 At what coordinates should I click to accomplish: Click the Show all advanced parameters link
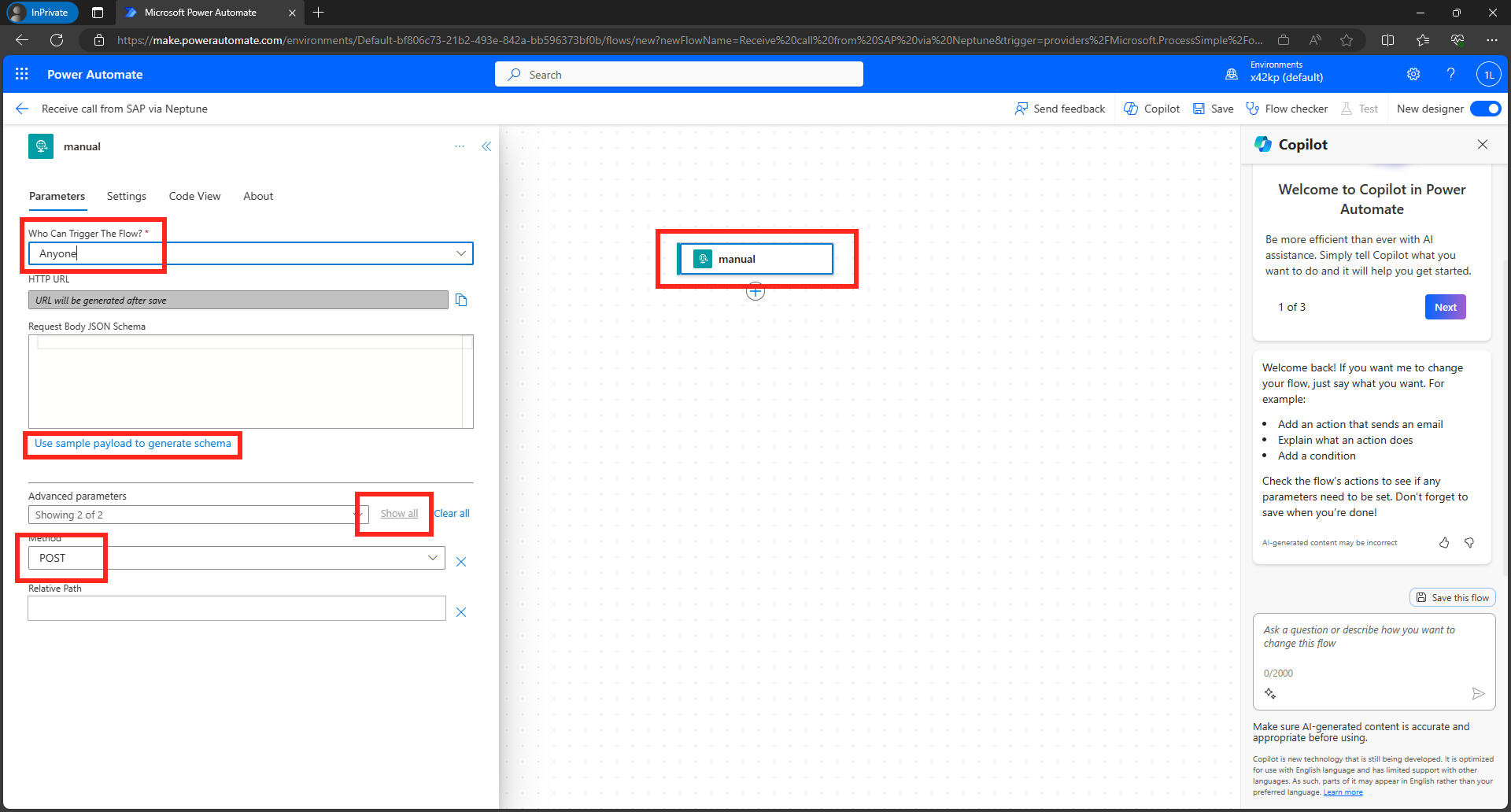[x=399, y=513]
